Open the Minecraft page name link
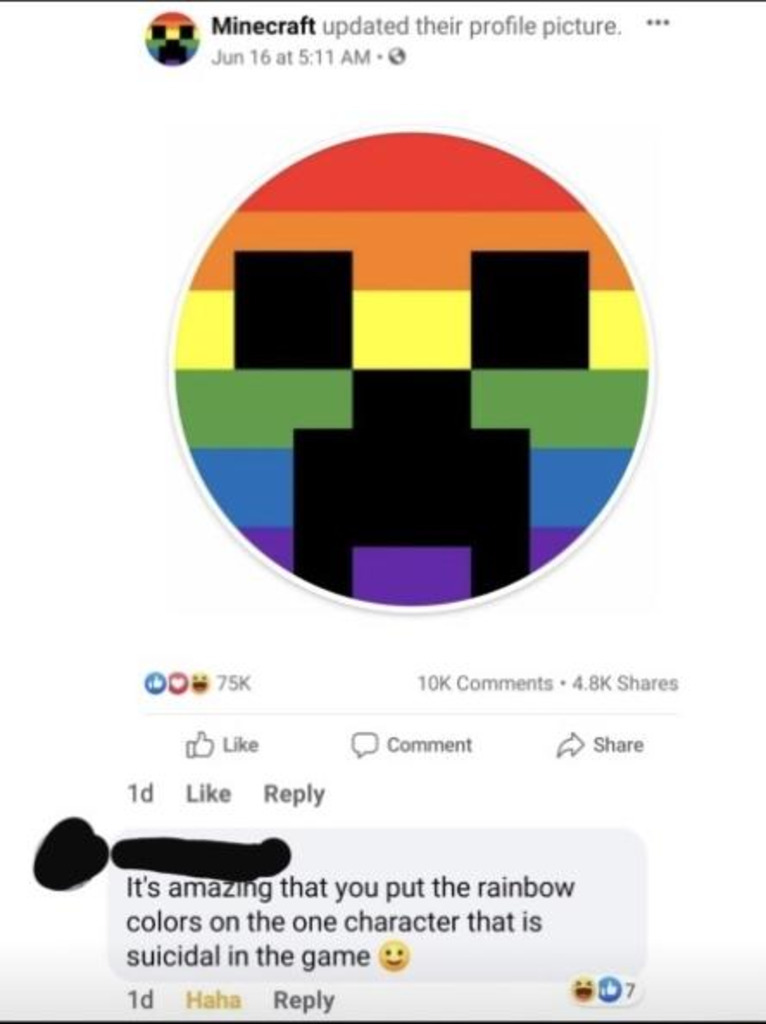 point(263,27)
